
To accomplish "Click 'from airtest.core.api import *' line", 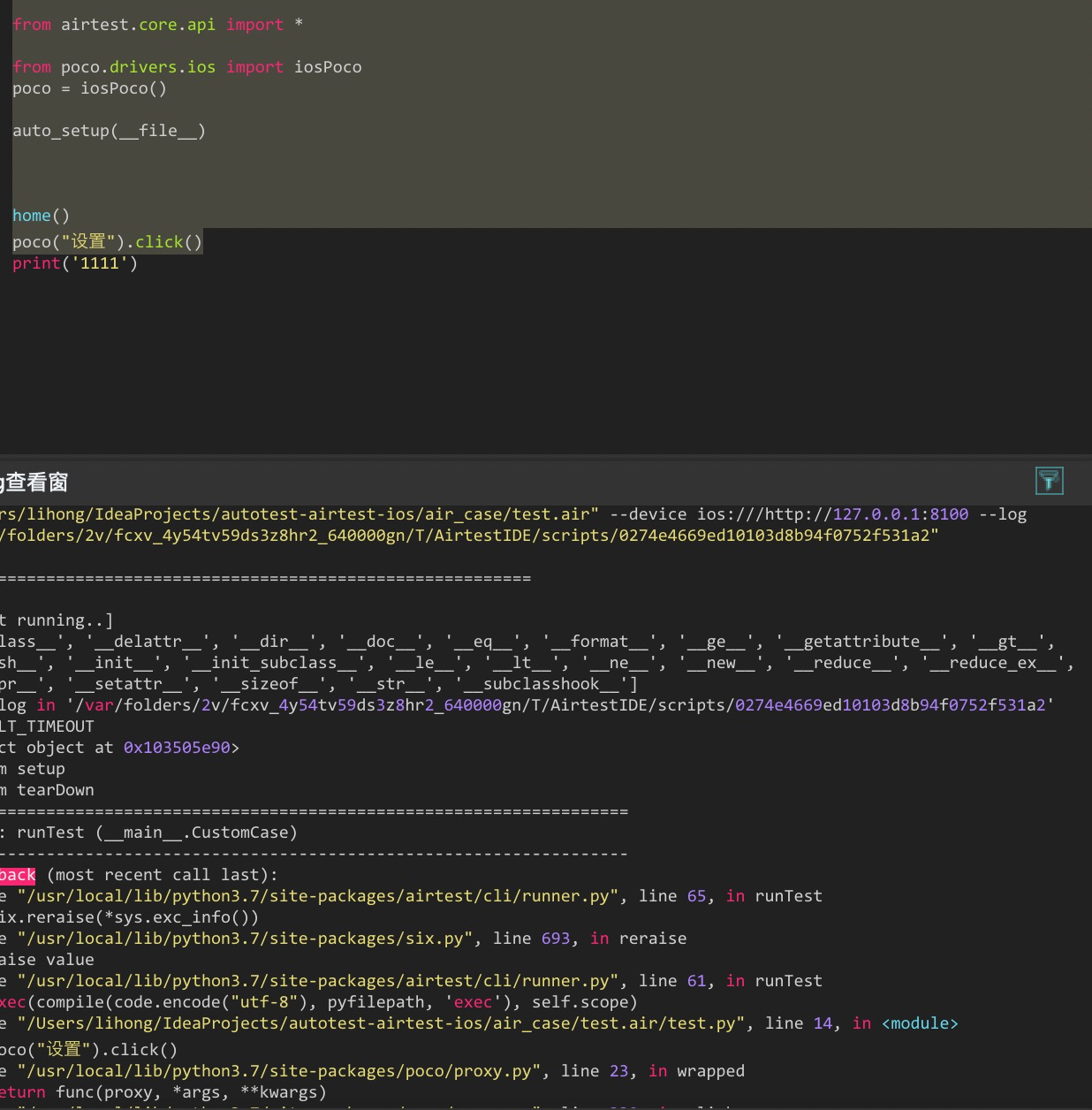I will click(158, 25).
